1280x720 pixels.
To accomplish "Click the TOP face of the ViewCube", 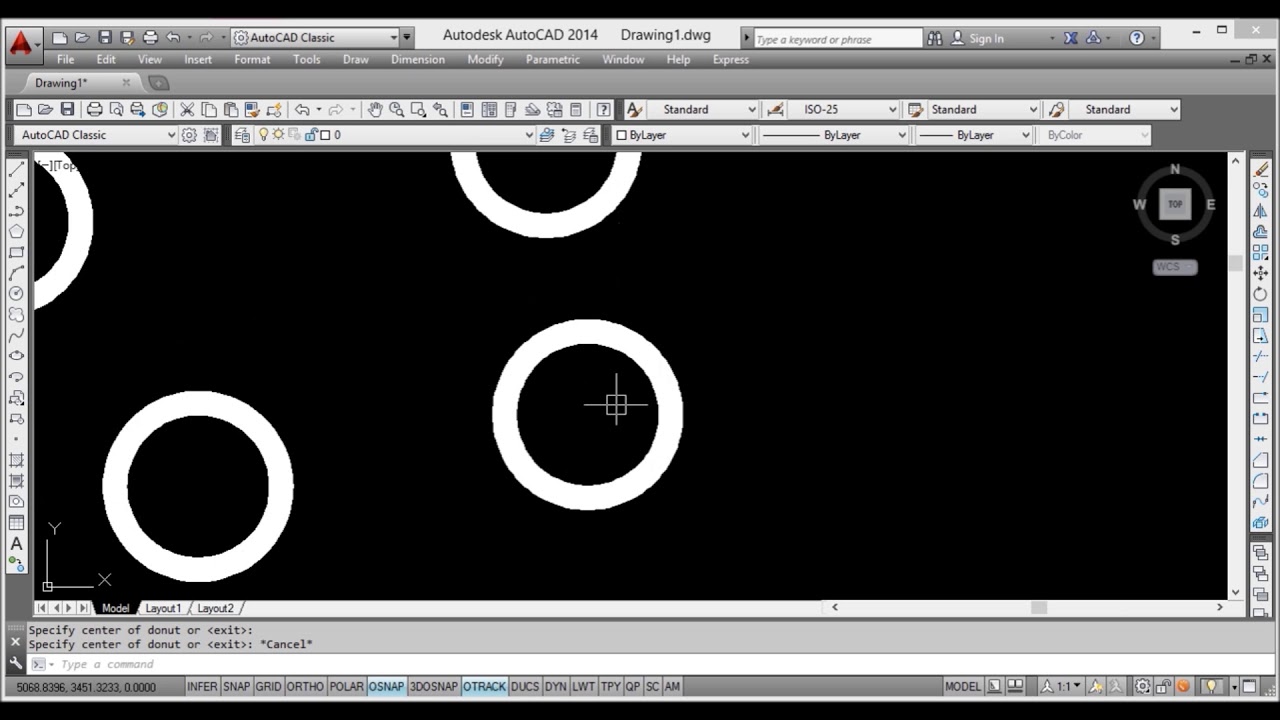I will tap(1175, 204).
